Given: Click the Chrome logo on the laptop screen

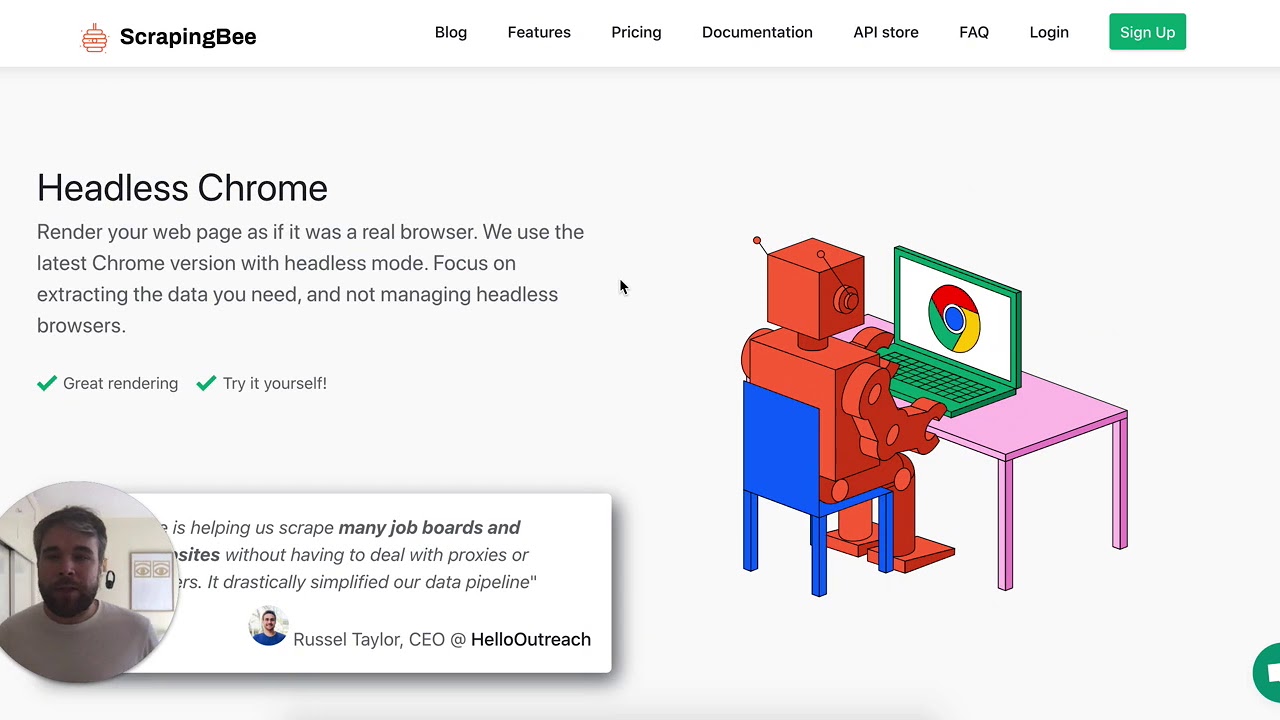Looking at the screenshot, I should pos(954,319).
